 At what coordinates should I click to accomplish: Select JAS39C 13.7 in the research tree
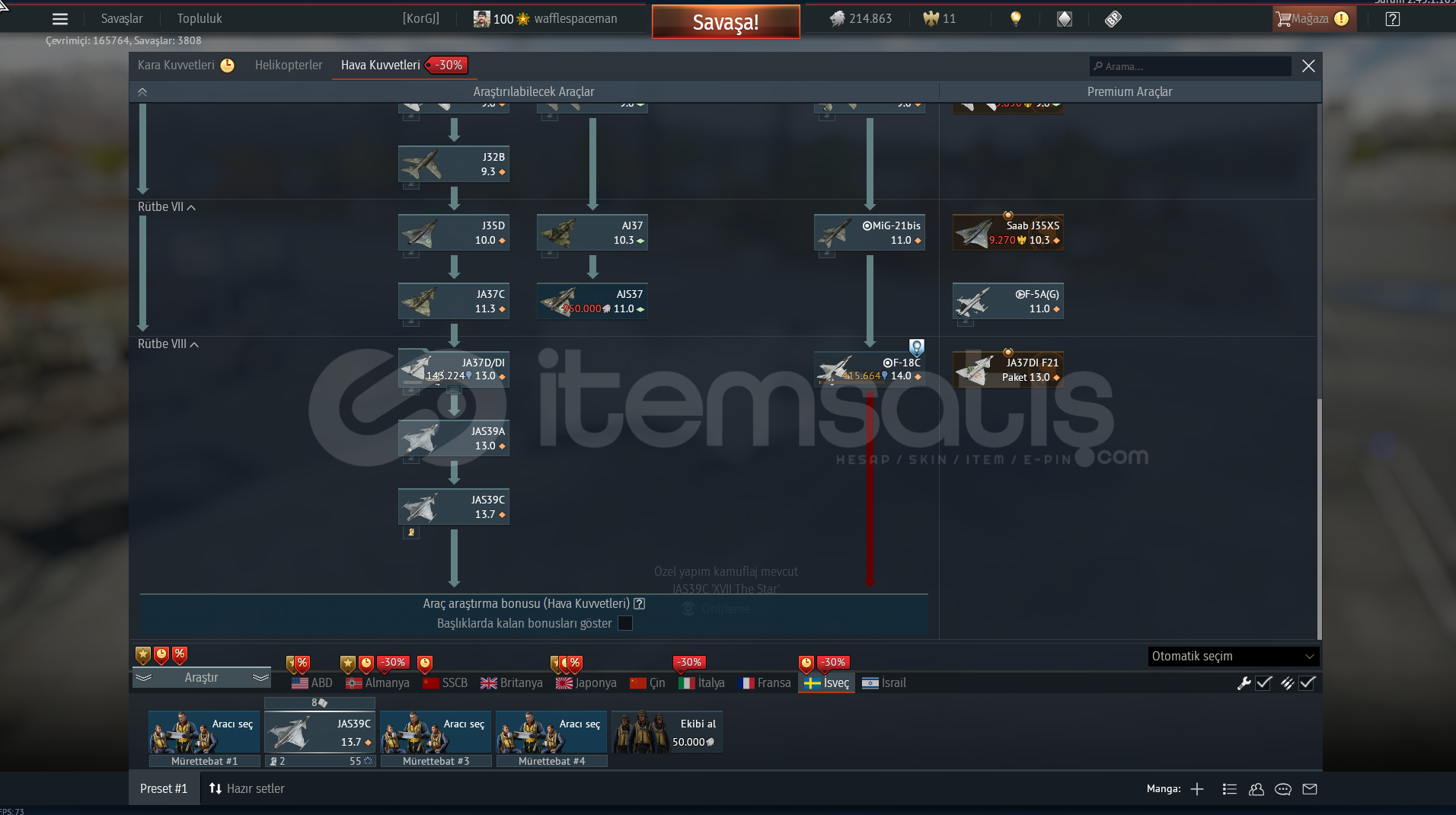point(454,507)
